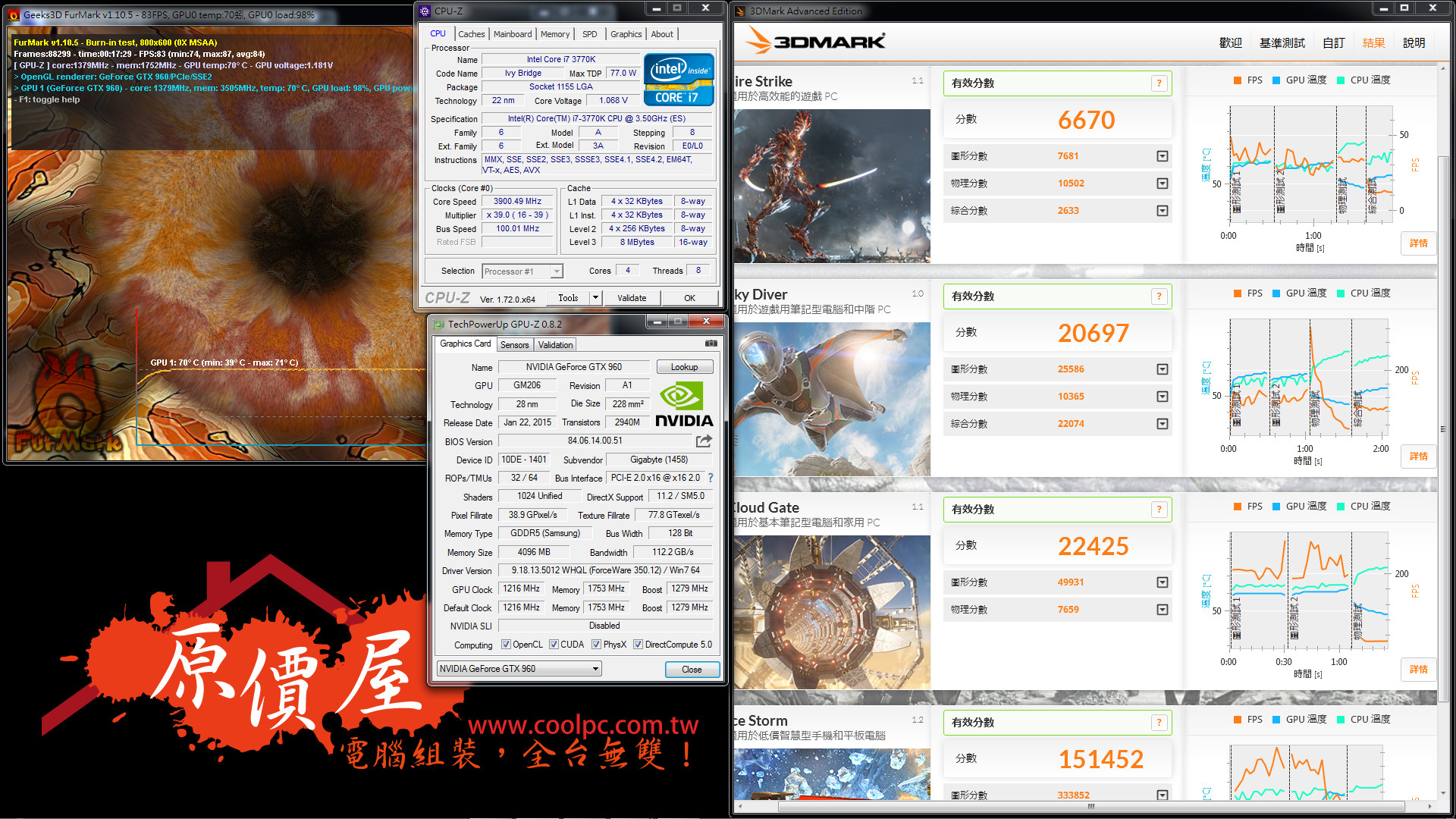Switch to the Graphics tab in CPU-Z
Image resolution: width=1456 pixels, height=819 pixels.
(x=626, y=34)
